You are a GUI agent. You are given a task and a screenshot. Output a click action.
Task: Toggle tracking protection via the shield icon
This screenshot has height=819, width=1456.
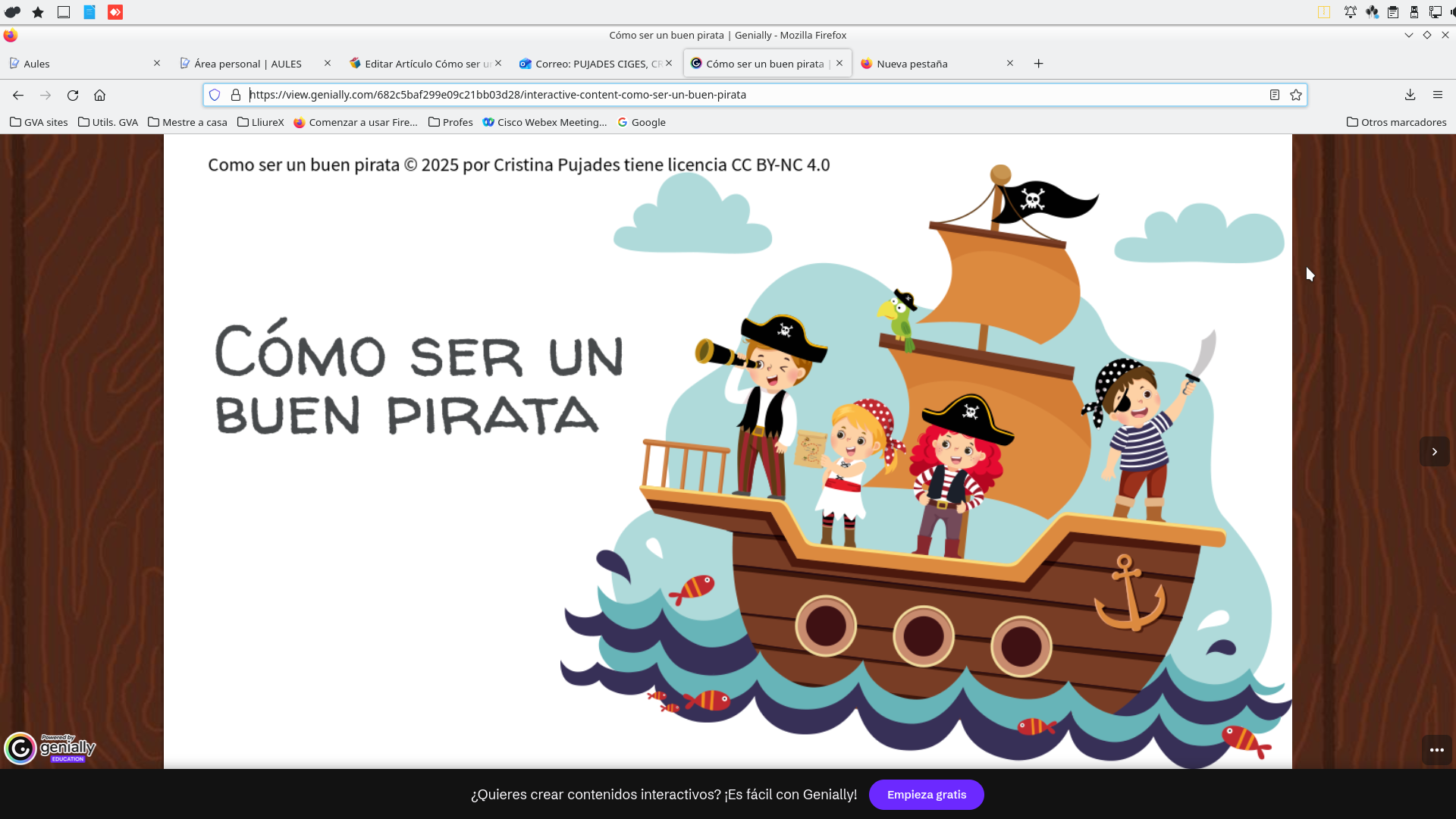coord(215,95)
